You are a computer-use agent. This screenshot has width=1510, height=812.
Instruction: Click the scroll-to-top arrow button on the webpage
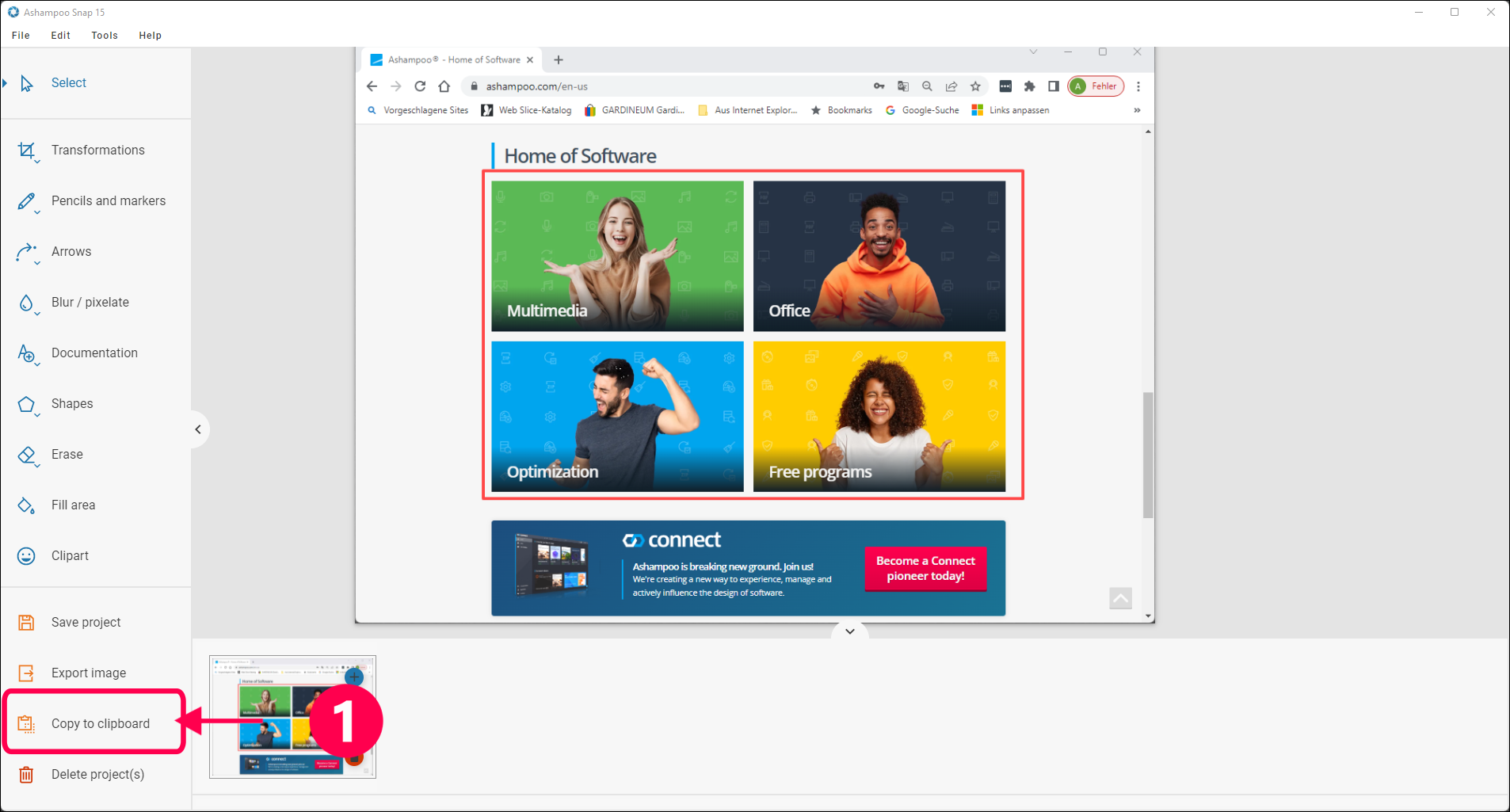point(1120,598)
